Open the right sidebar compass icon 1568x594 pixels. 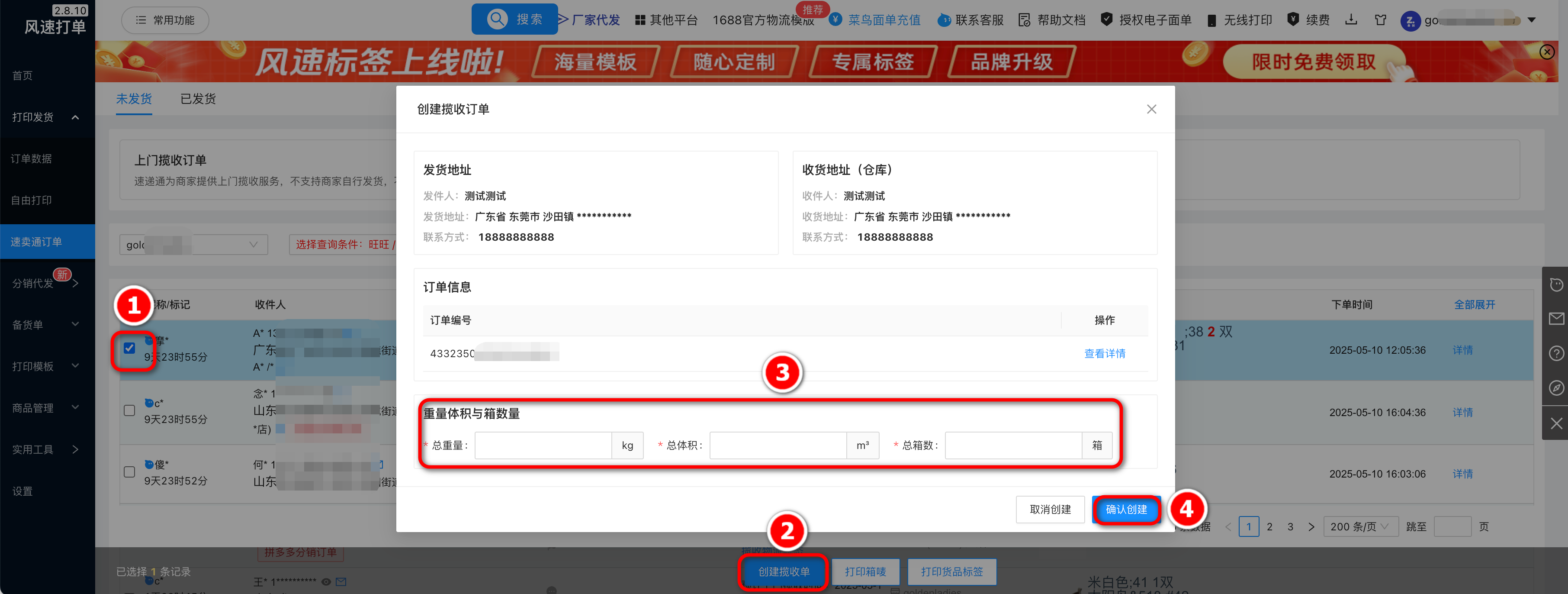point(1556,388)
